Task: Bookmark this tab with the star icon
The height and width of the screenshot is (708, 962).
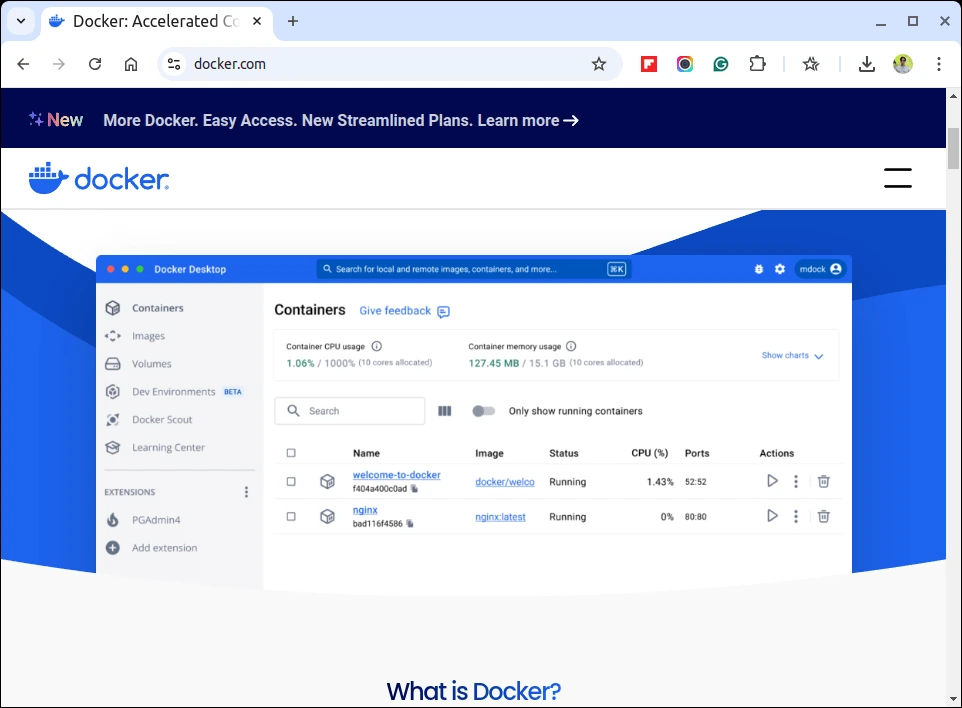Action: pyautogui.click(x=599, y=64)
